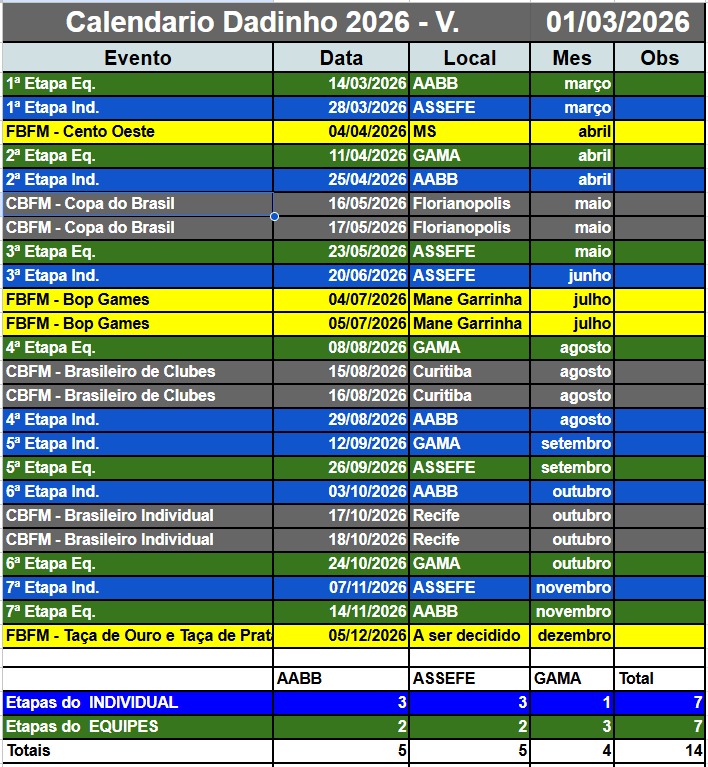The image size is (708, 767).
Task: Click the date cell 14/03/2026
Action: click(x=341, y=84)
